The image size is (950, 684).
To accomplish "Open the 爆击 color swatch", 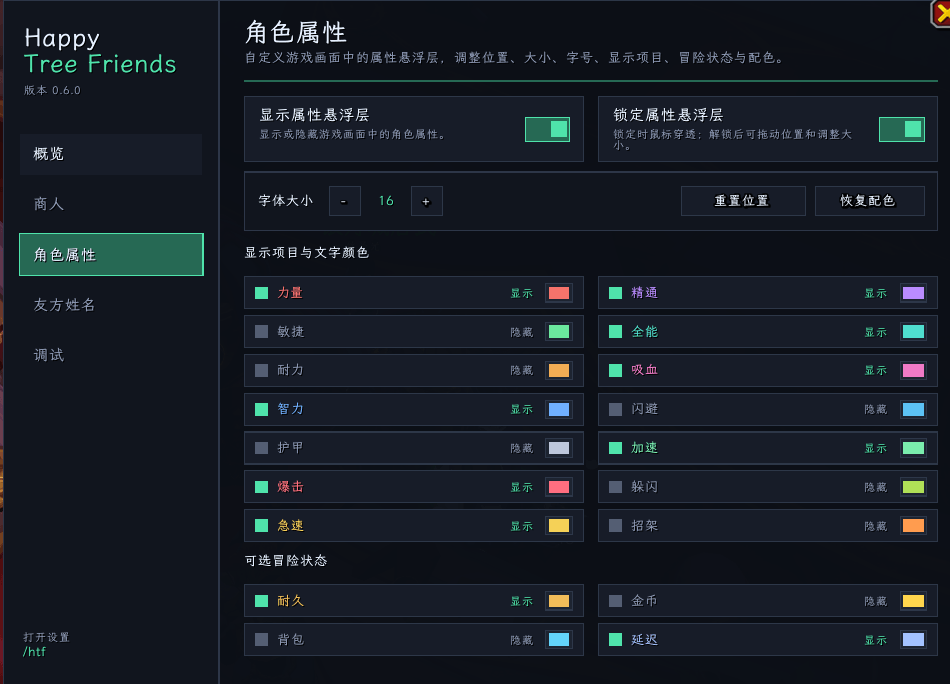I will click(559, 486).
